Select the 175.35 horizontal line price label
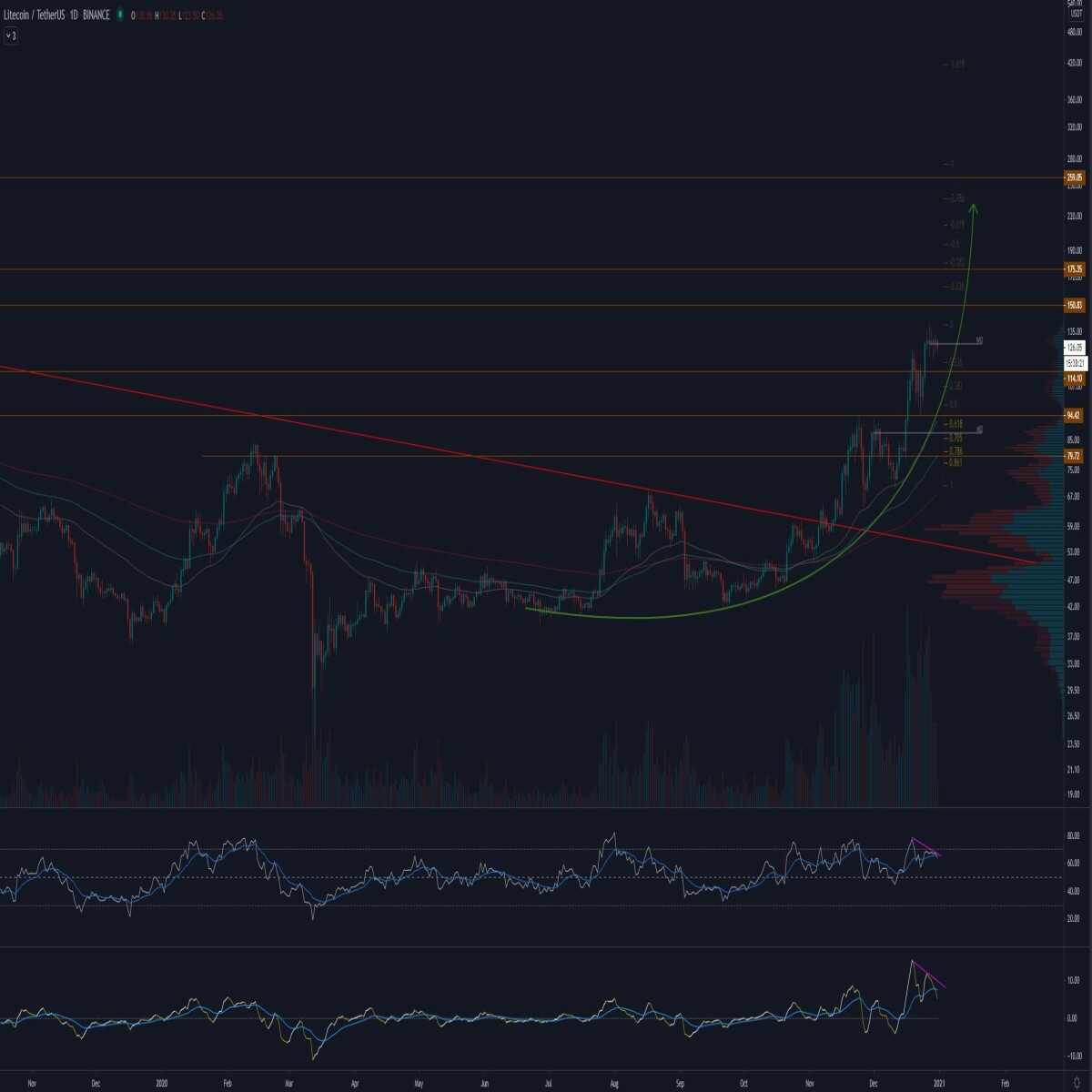1092x1092 pixels. (1075, 268)
